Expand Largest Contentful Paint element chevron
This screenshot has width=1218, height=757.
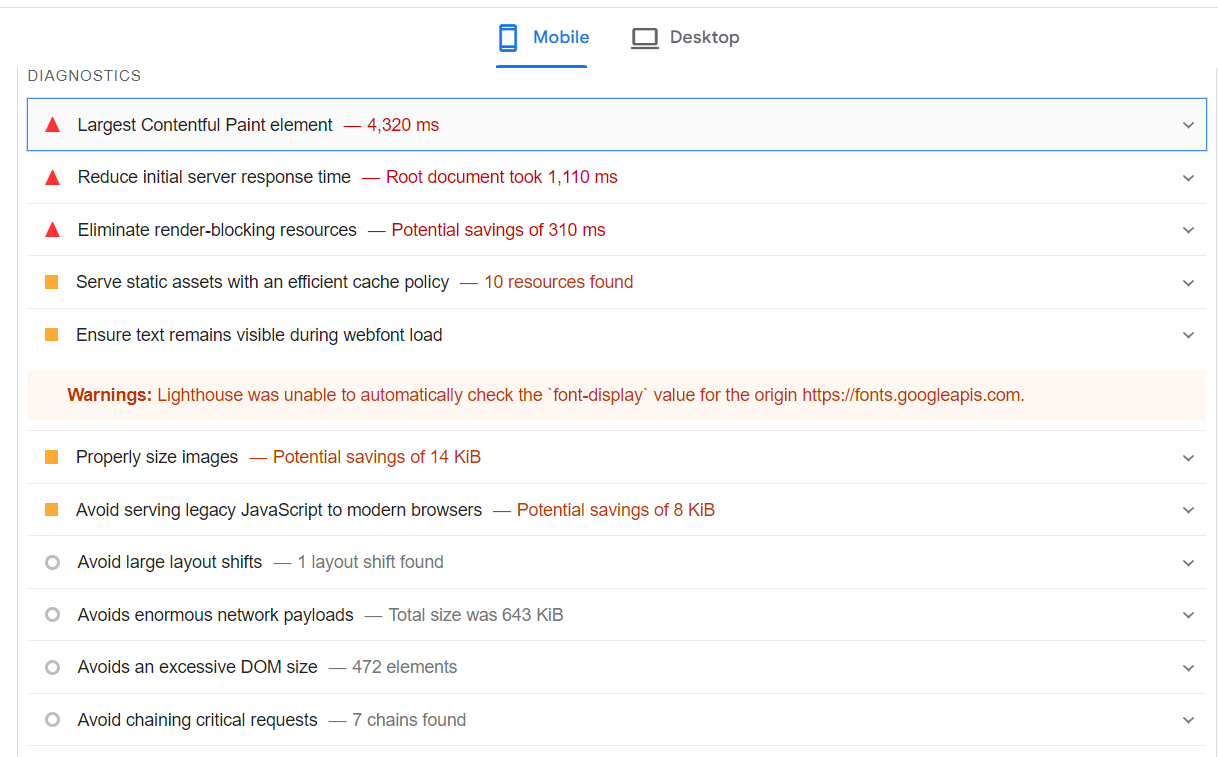point(1188,125)
